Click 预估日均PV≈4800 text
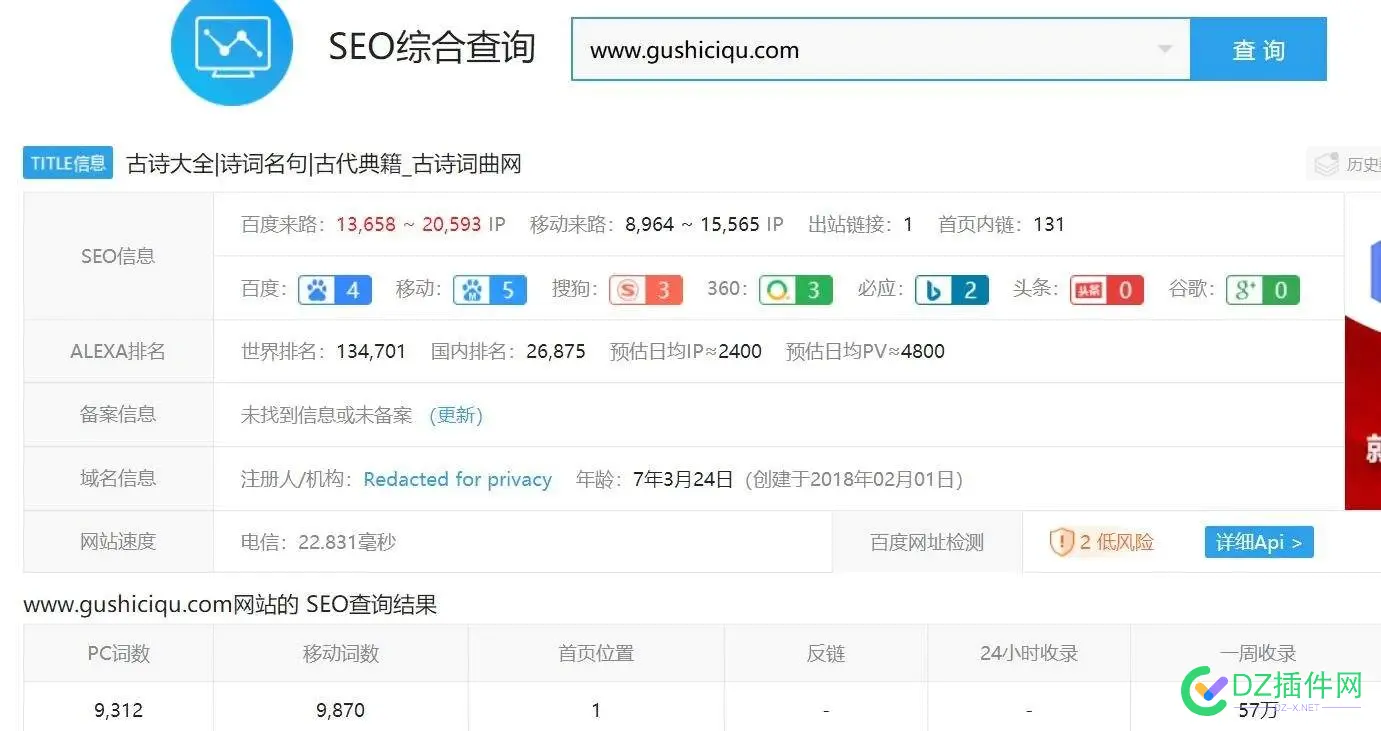Image resolution: width=1381 pixels, height=731 pixels. pyautogui.click(x=865, y=351)
